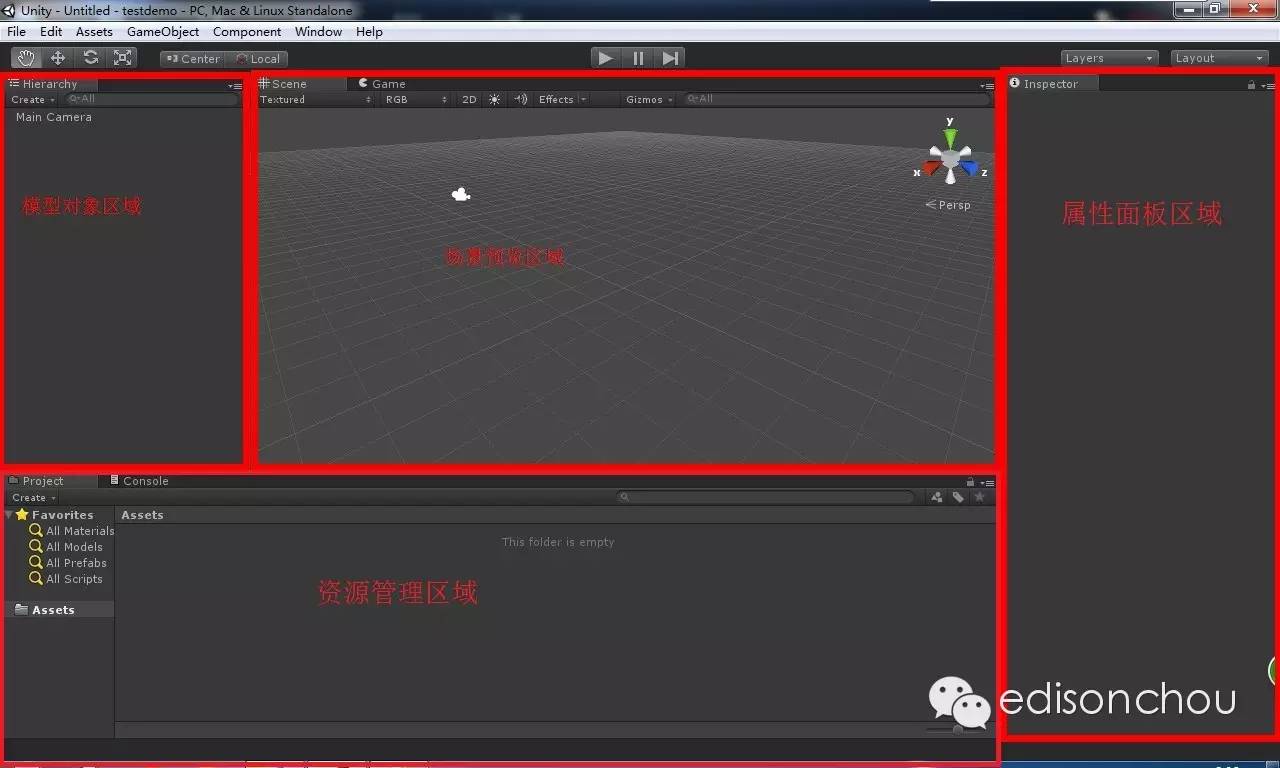Screen dimensions: 1280x768
Task: Click All Prefabs favorite search
Action: tap(76, 563)
